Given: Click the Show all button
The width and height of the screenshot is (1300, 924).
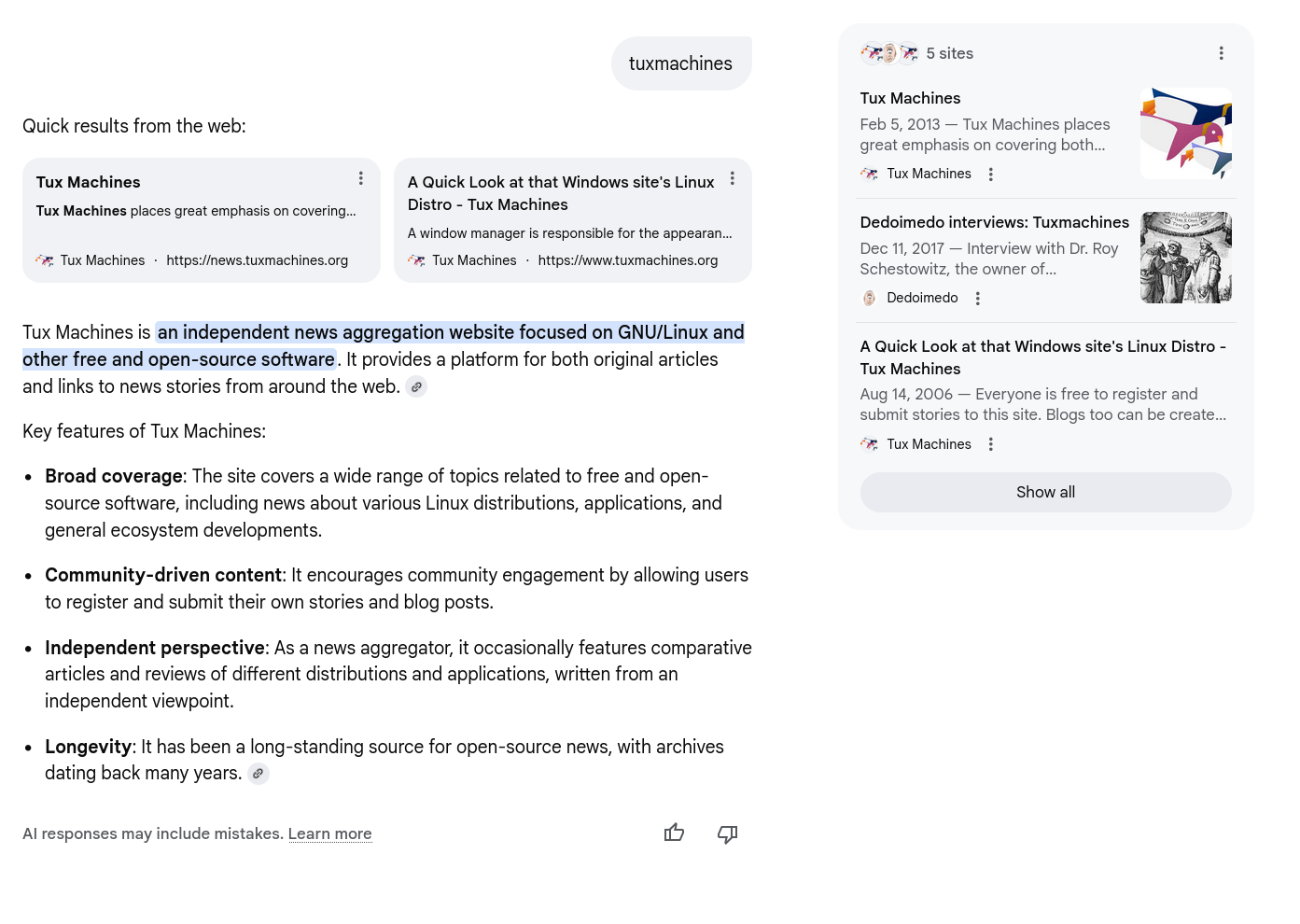Looking at the screenshot, I should (1045, 492).
